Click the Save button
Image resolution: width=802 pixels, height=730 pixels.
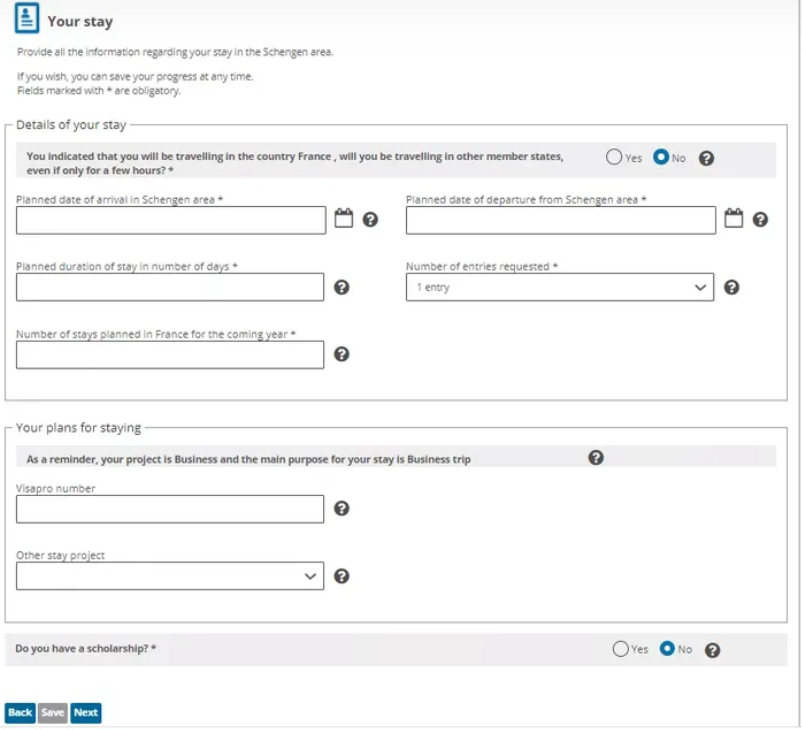point(53,713)
